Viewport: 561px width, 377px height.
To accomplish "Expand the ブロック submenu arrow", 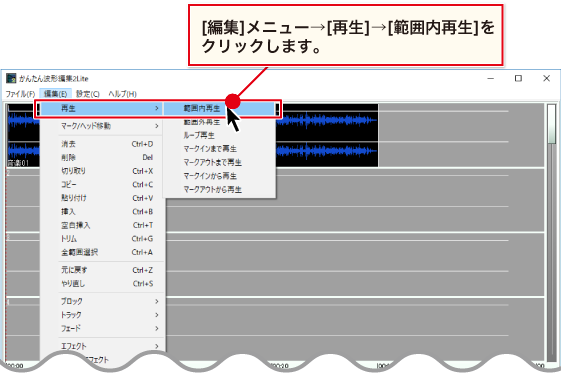I will coord(157,302).
